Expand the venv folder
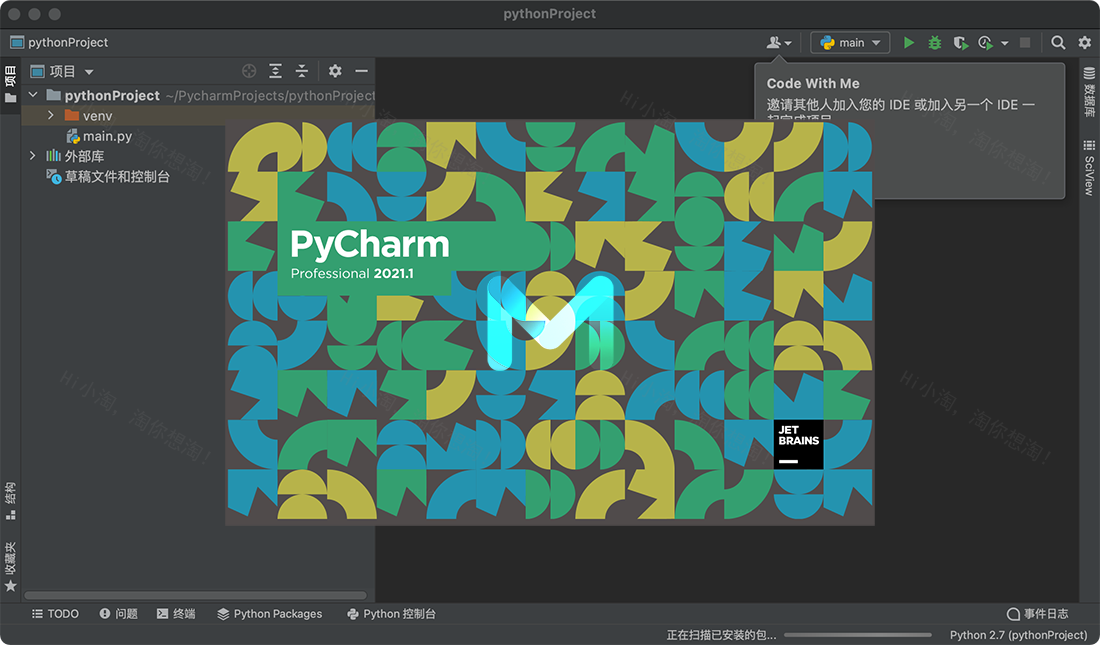 pos(51,114)
